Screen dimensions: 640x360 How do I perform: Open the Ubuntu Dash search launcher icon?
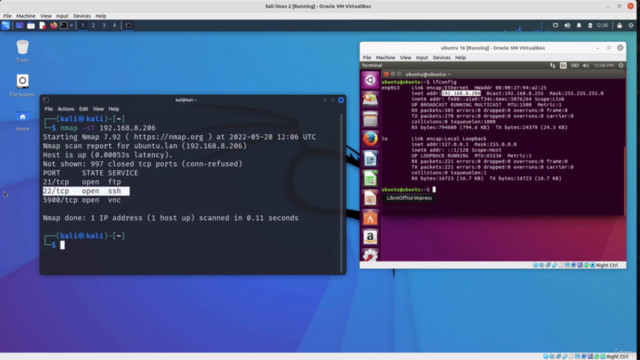(x=370, y=80)
